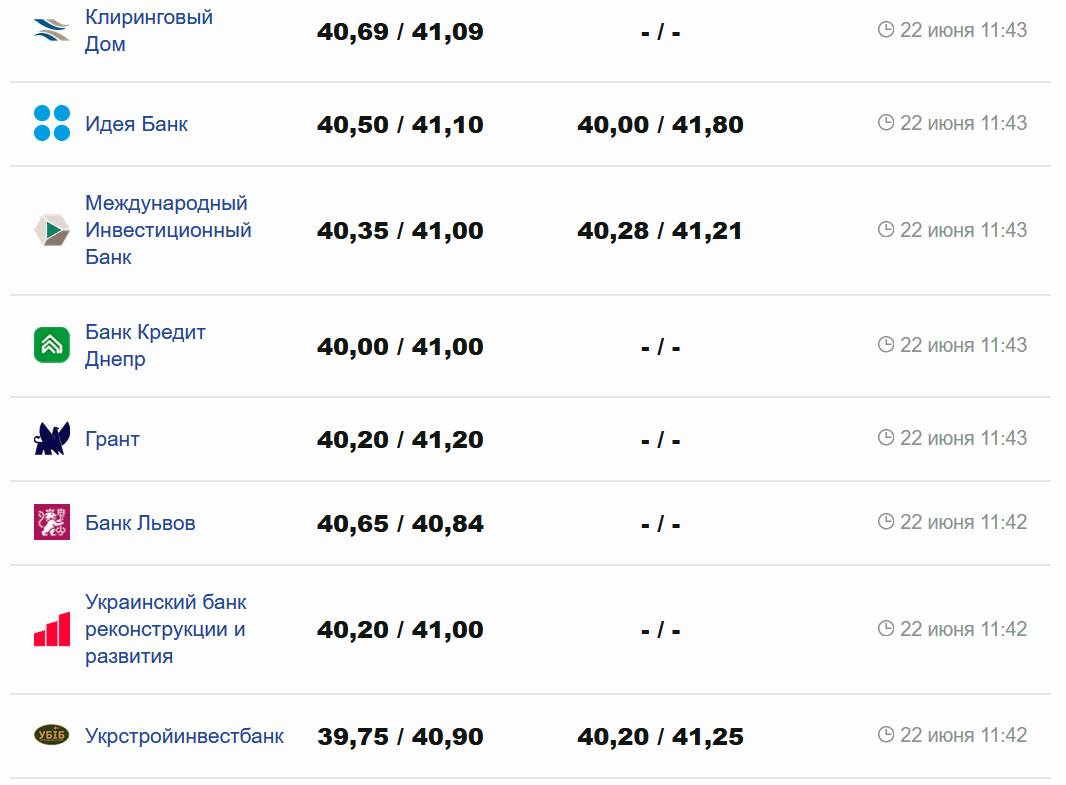Click the clock icon in Грант row
The width and height of the screenshot is (1066, 785).
pyautogui.click(x=885, y=438)
